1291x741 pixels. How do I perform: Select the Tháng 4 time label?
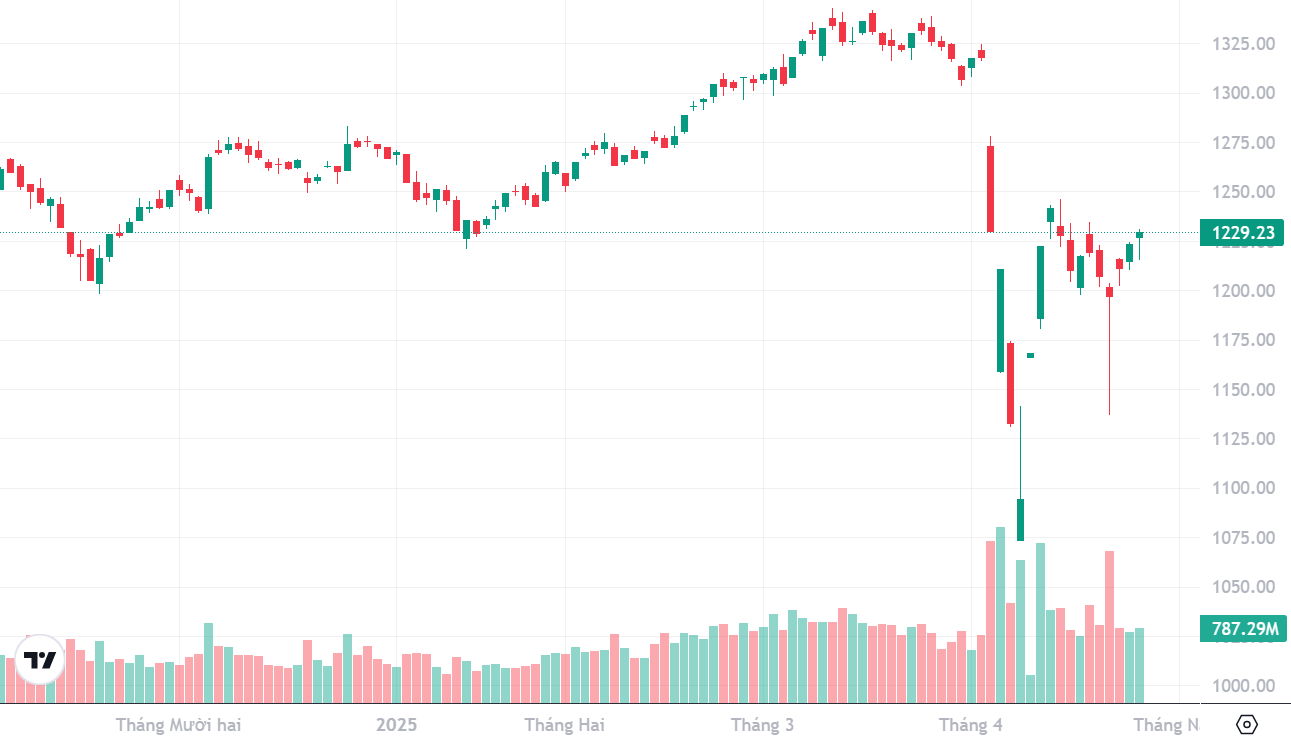point(970,725)
